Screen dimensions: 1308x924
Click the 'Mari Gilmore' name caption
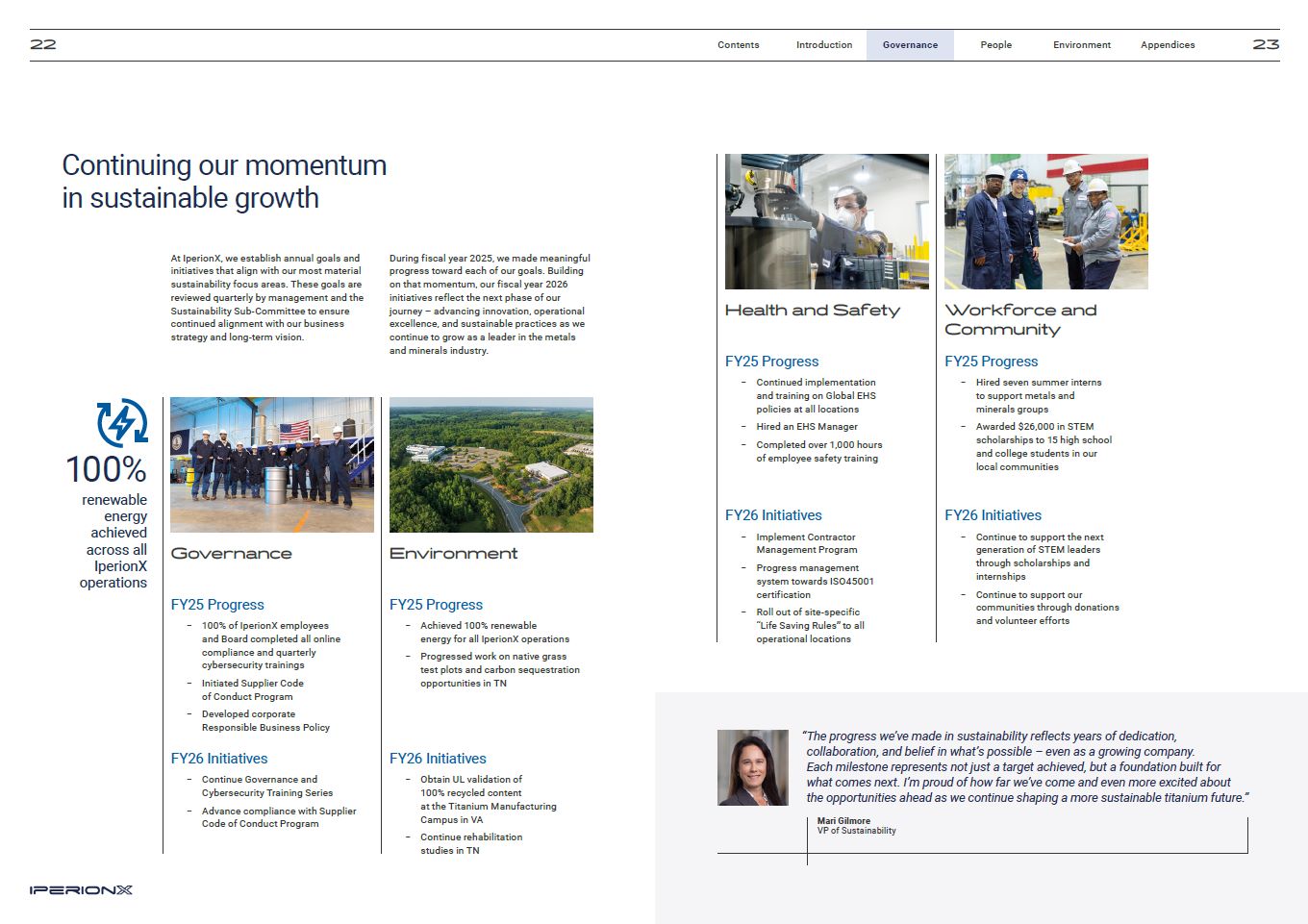(843, 821)
